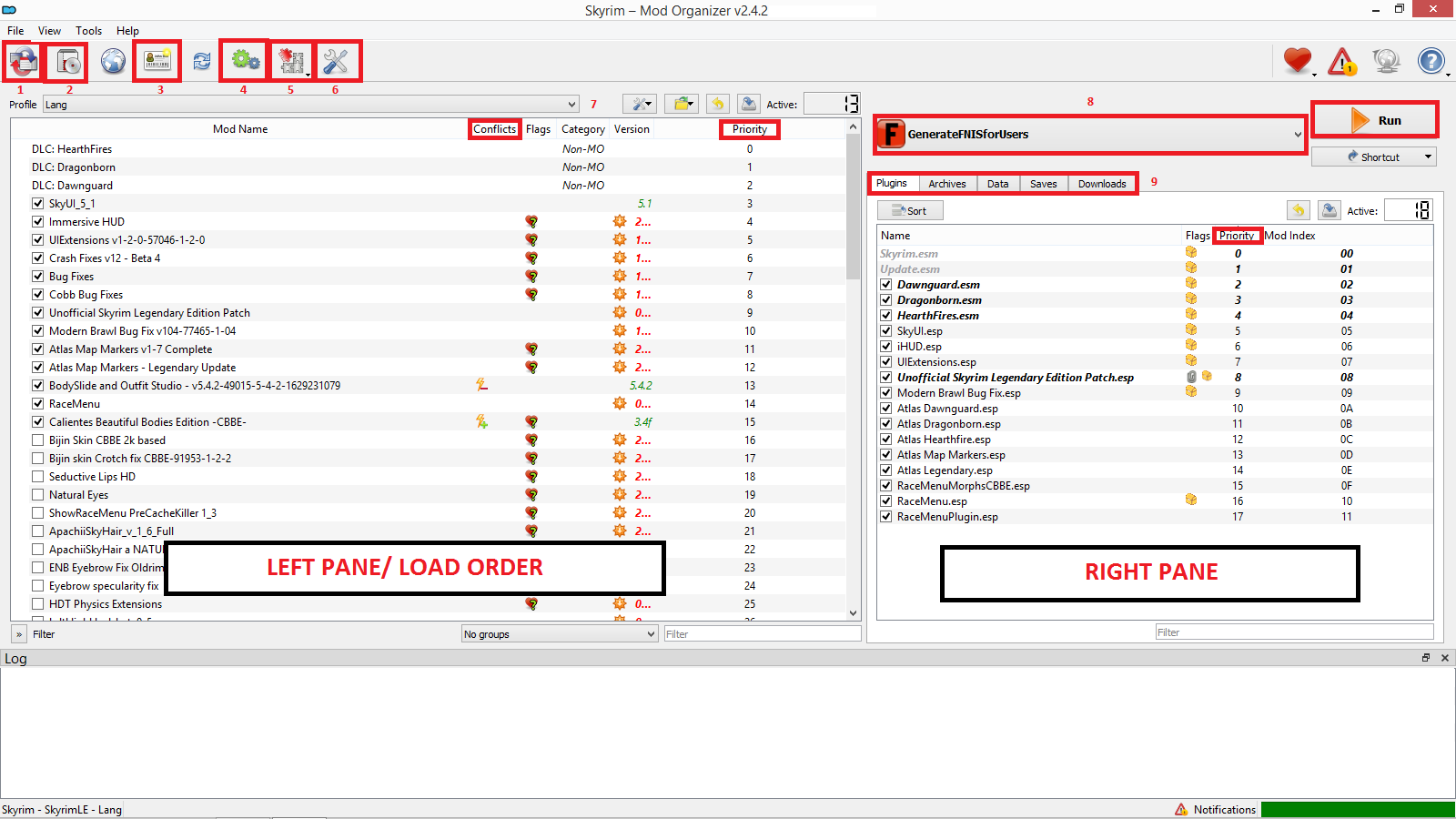Uncheck the Bug Fixes mod

pos(38,277)
